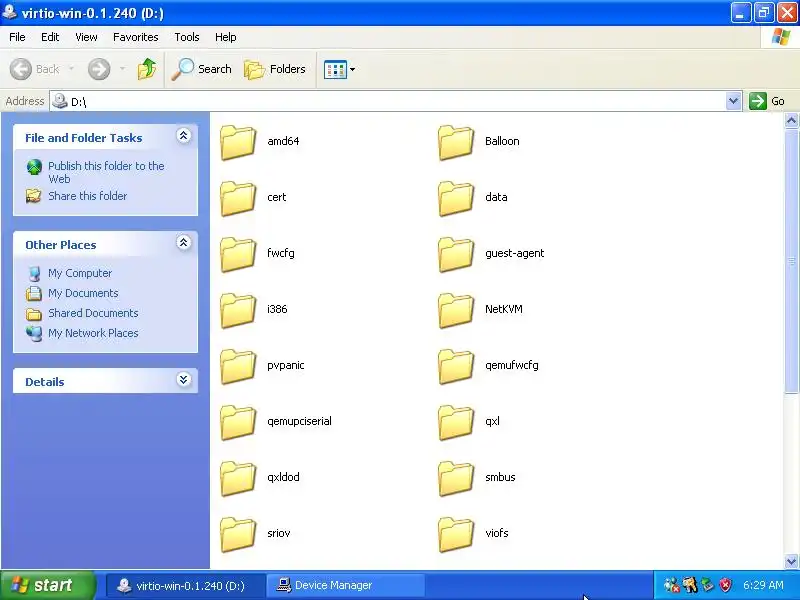800x600 pixels.
Task: Click the Safely Remove Hardware tray icon
Action: point(707,585)
